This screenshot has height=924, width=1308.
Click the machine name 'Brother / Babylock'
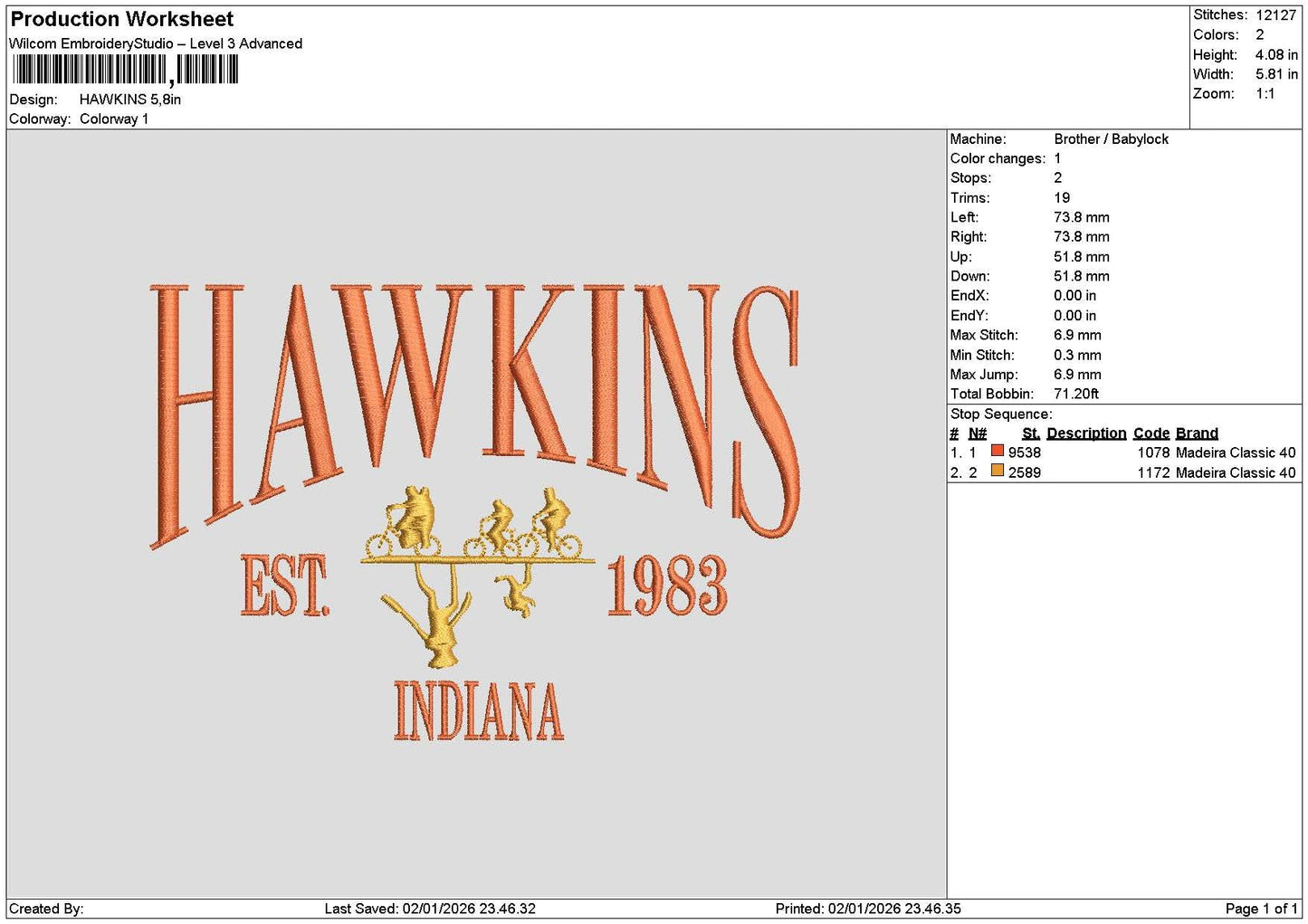click(1111, 139)
